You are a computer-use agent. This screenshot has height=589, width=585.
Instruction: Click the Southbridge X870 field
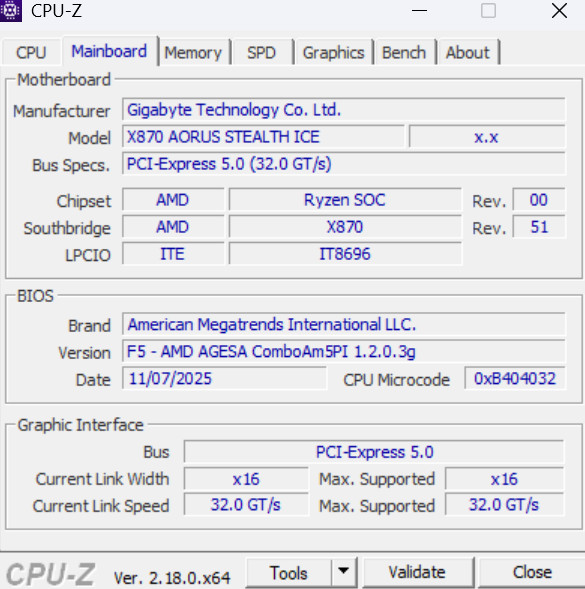click(x=345, y=227)
